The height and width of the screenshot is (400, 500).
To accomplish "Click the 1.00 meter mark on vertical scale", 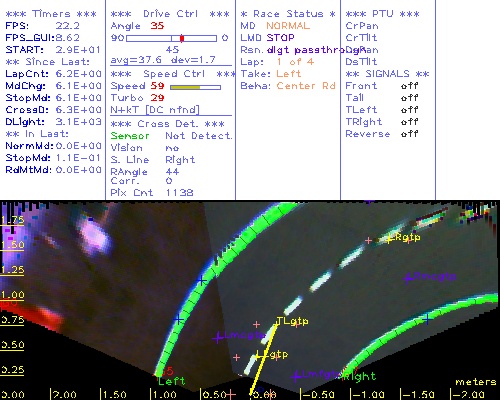I will click(12, 295).
